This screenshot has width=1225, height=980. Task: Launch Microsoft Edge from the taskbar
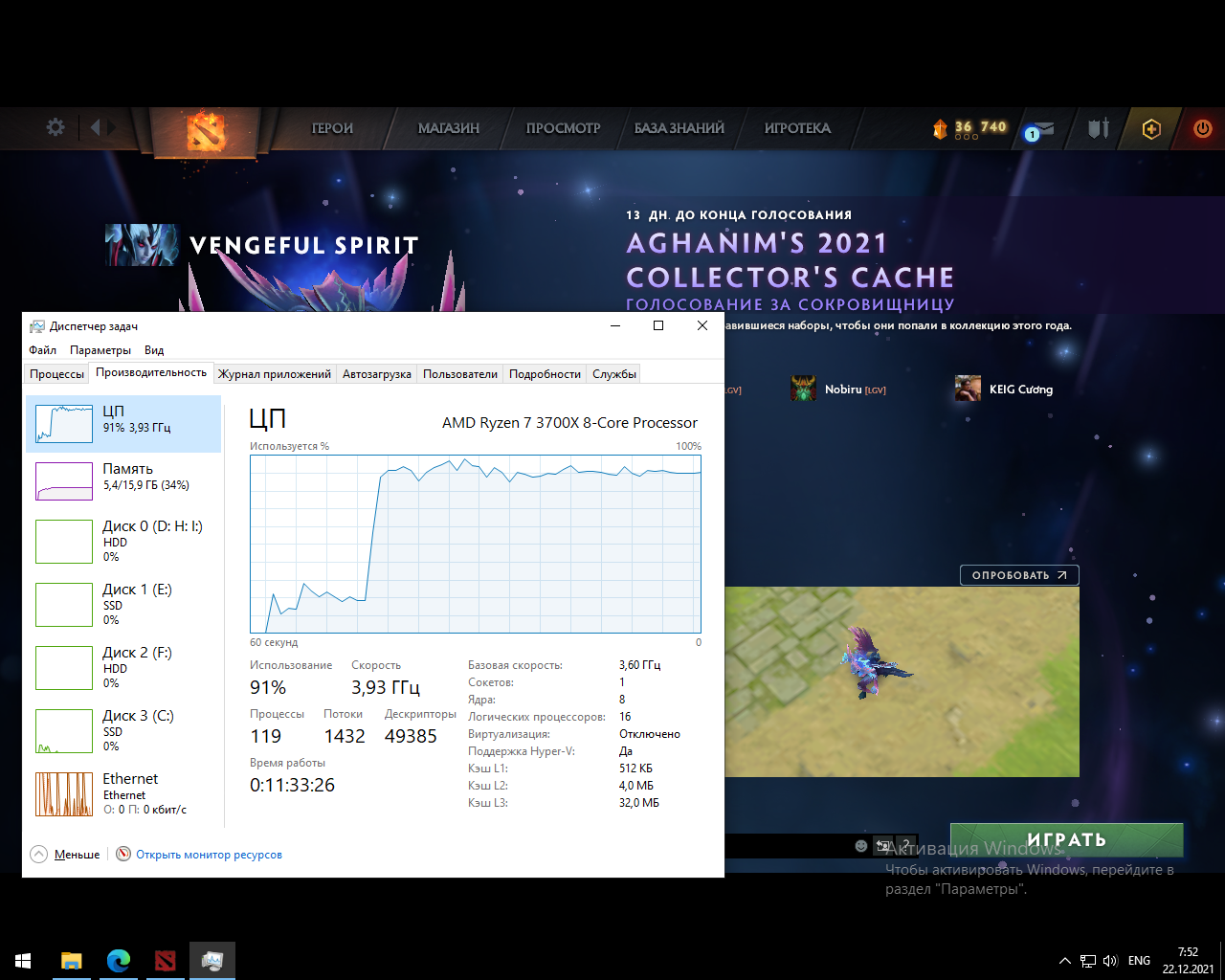[x=118, y=960]
